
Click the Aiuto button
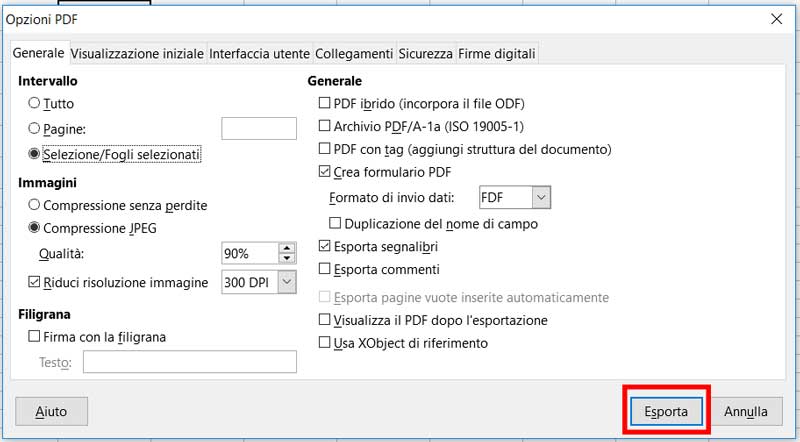pos(52,411)
